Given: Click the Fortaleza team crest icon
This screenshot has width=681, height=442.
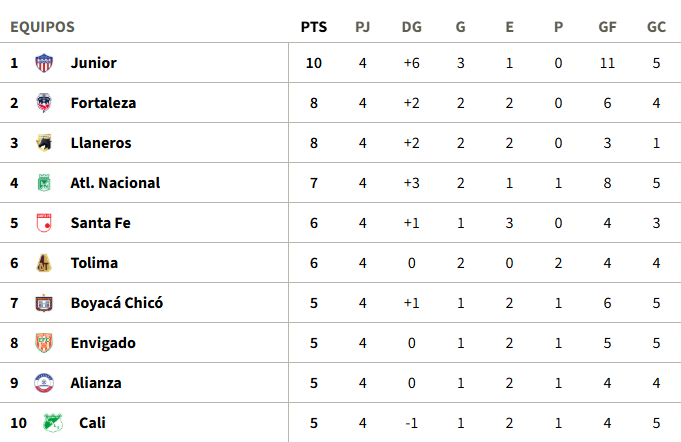Looking at the screenshot, I should coord(44,103).
